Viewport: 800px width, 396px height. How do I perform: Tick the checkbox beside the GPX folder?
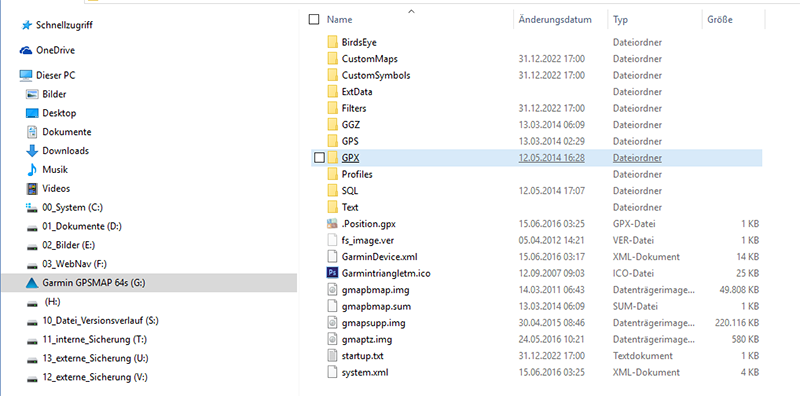(x=319, y=158)
